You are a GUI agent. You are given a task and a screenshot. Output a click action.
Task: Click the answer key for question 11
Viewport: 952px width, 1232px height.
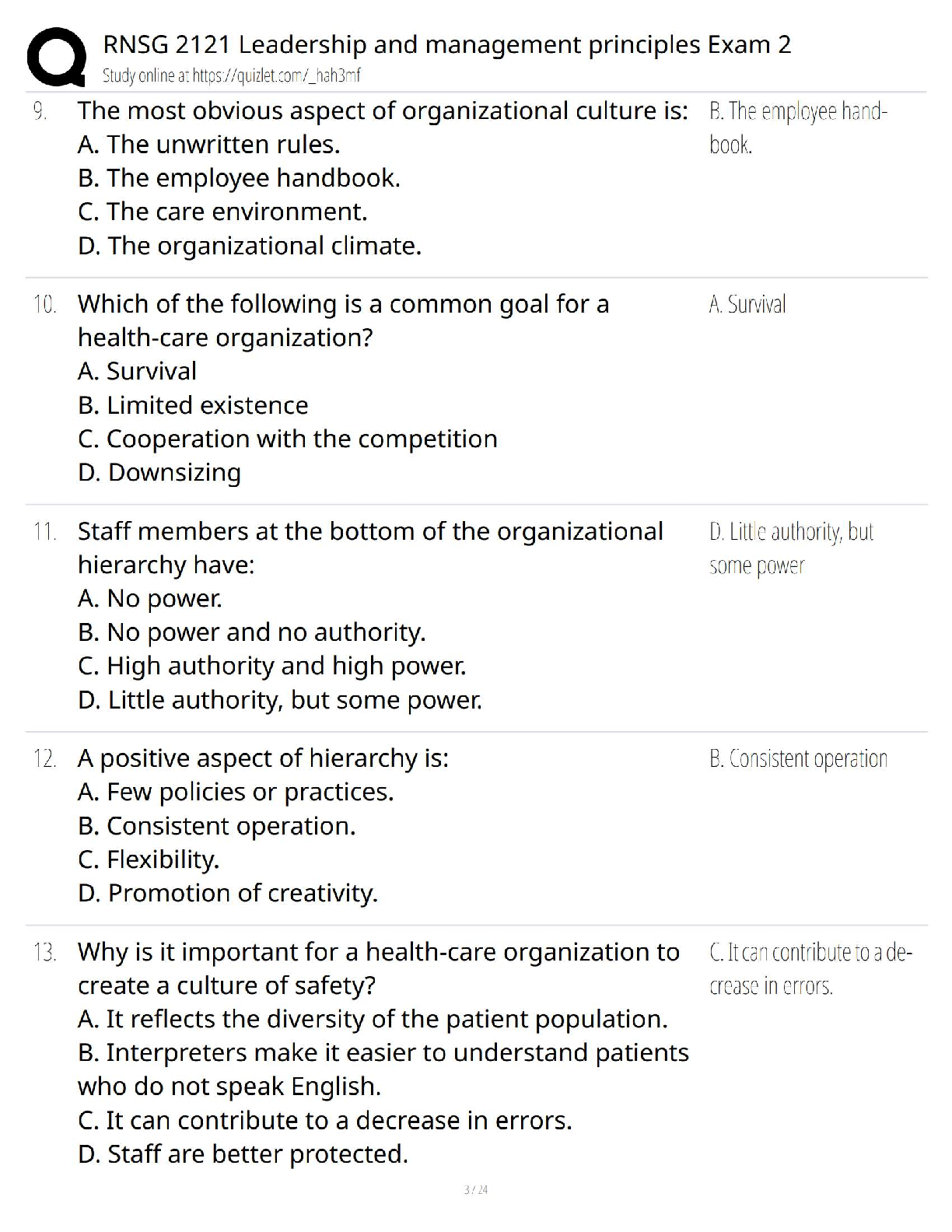790,548
